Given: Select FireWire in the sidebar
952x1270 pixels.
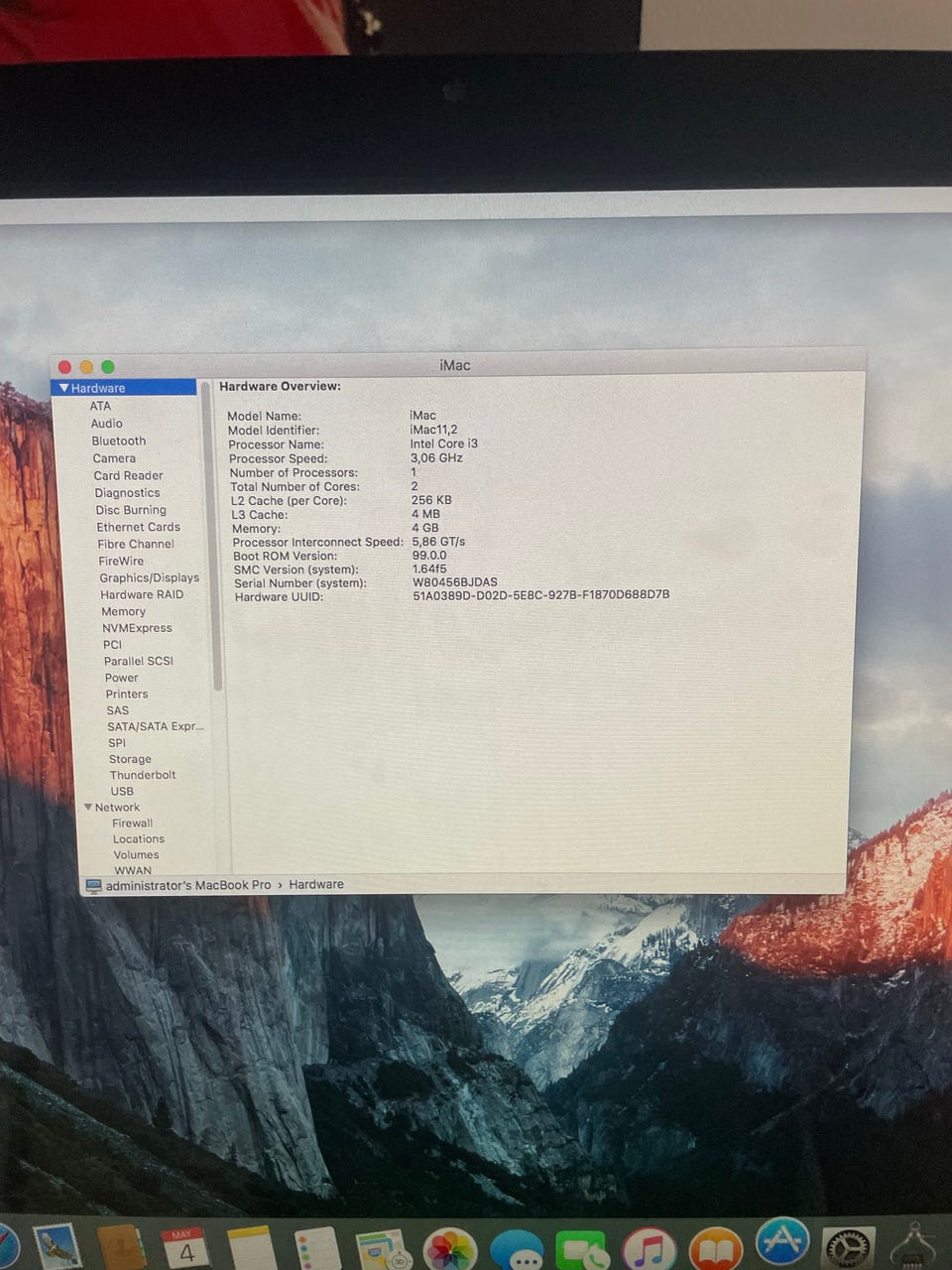Looking at the screenshot, I should 121,561.
